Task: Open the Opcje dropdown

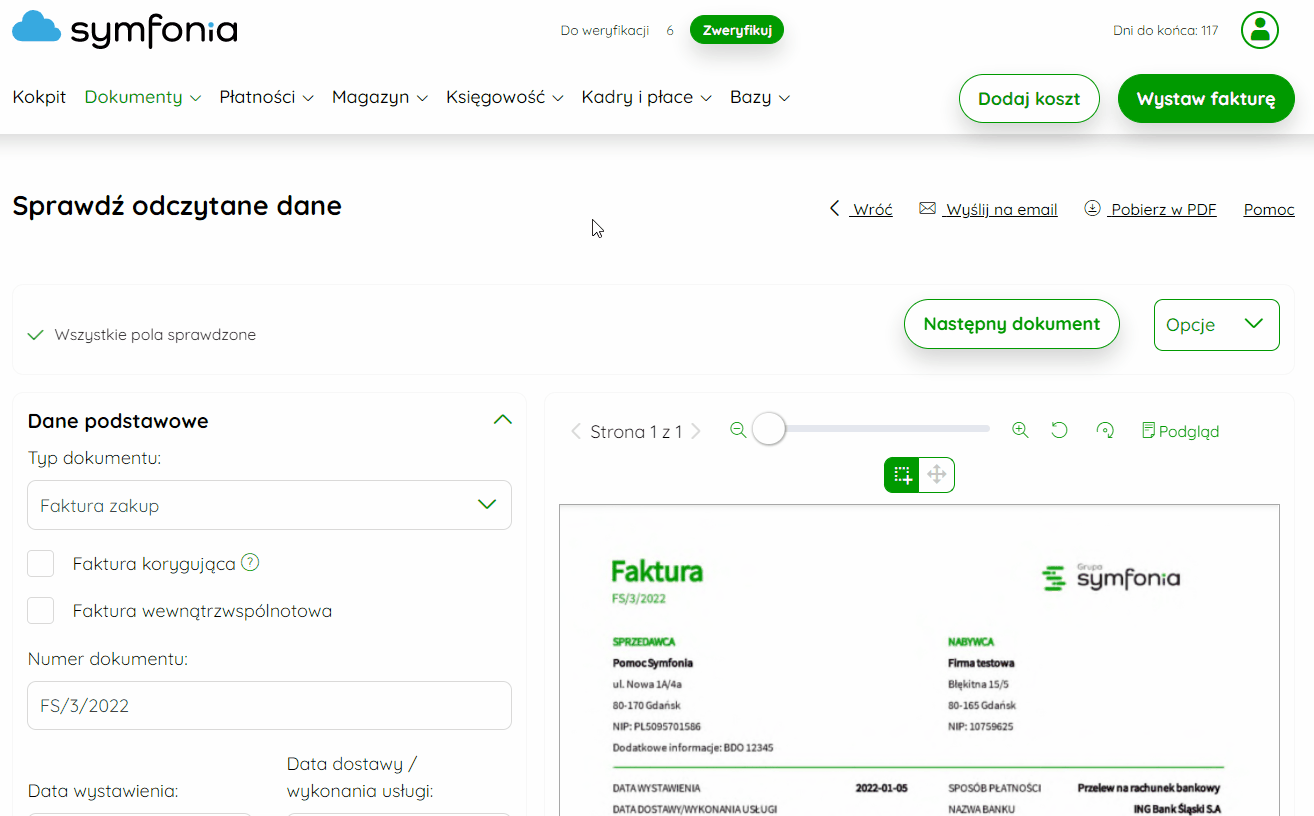Action: (x=1216, y=325)
